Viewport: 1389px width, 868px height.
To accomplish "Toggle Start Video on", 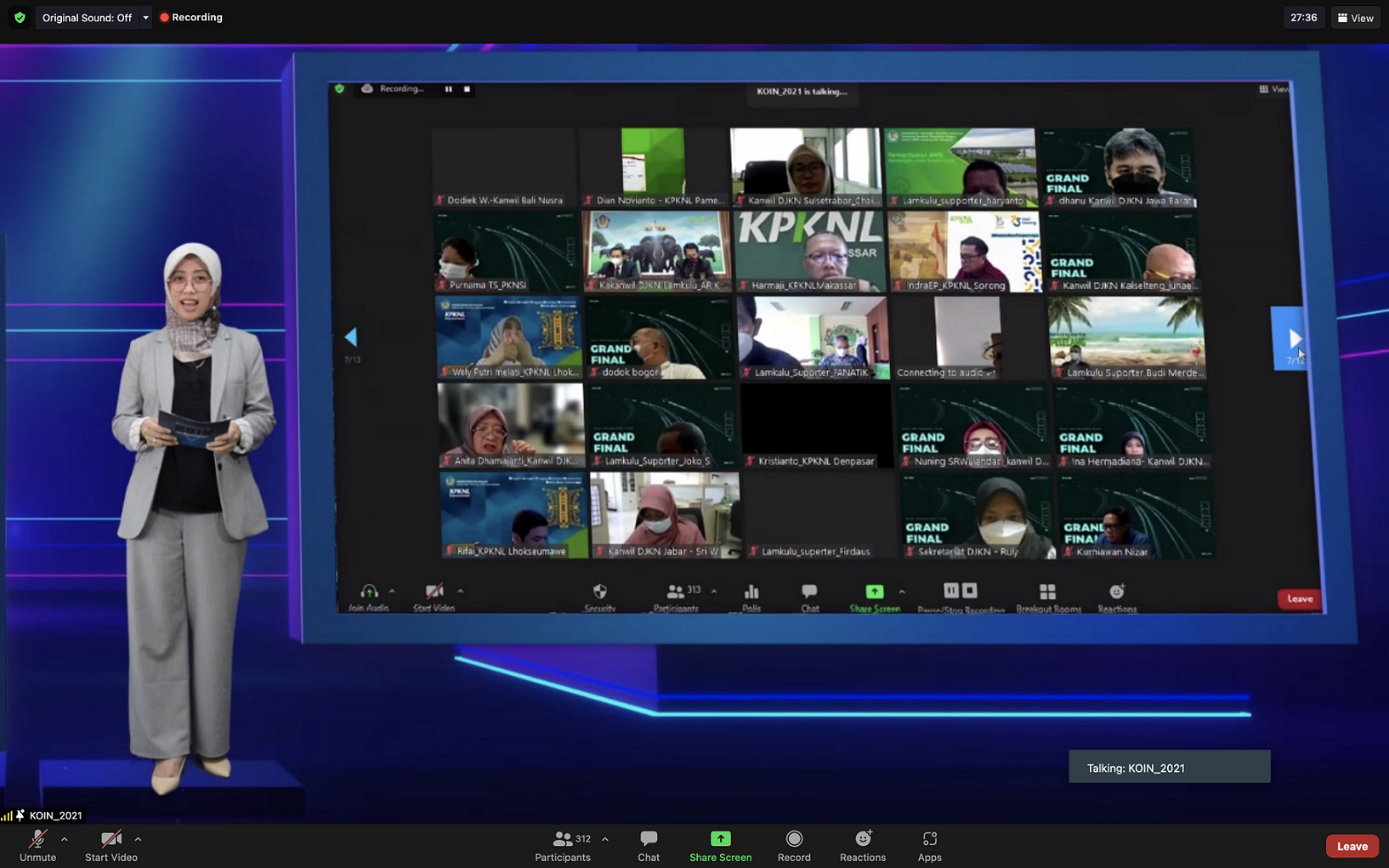I will coord(111,846).
